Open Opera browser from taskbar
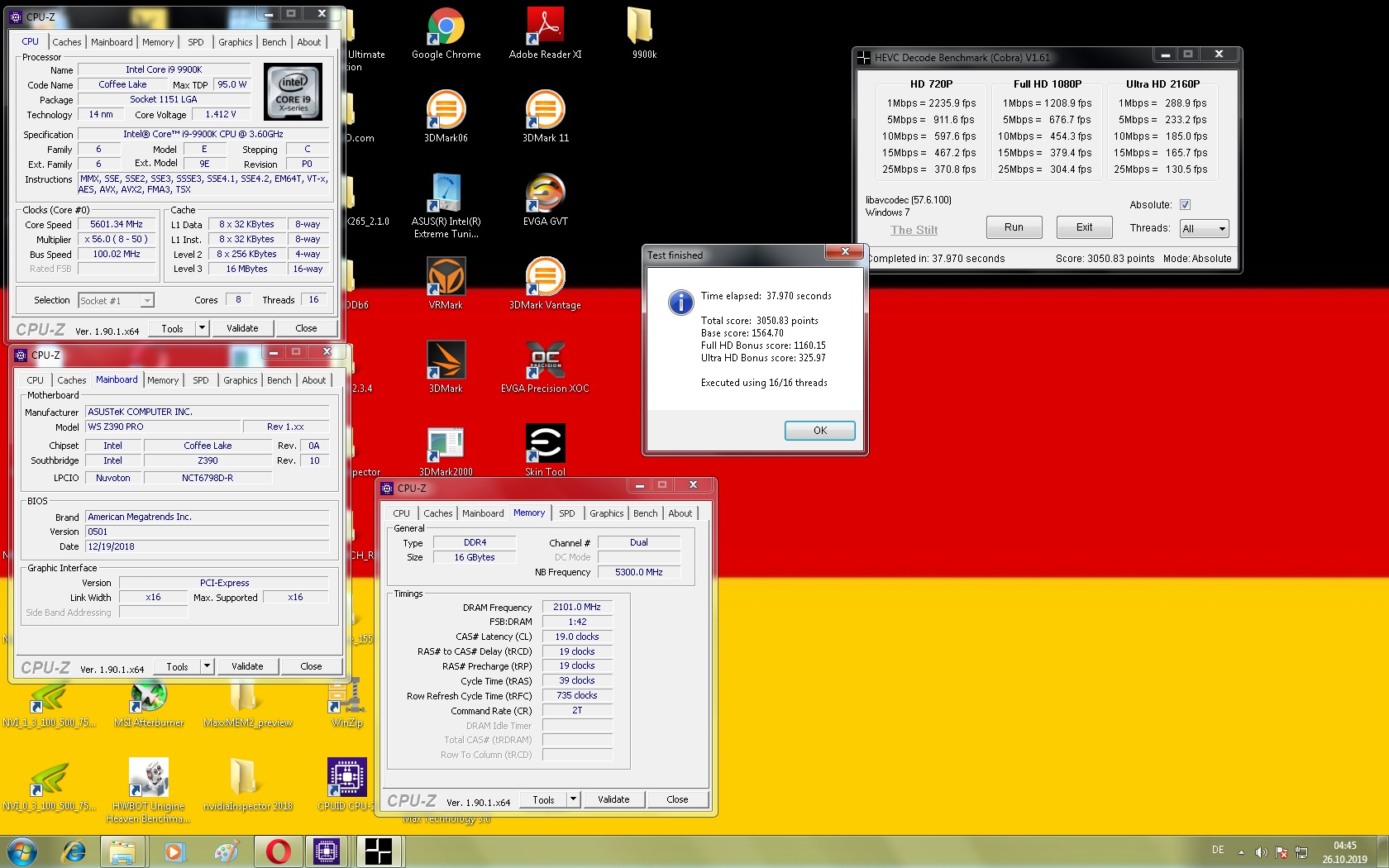The height and width of the screenshot is (868, 1389). click(x=278, y=851)
